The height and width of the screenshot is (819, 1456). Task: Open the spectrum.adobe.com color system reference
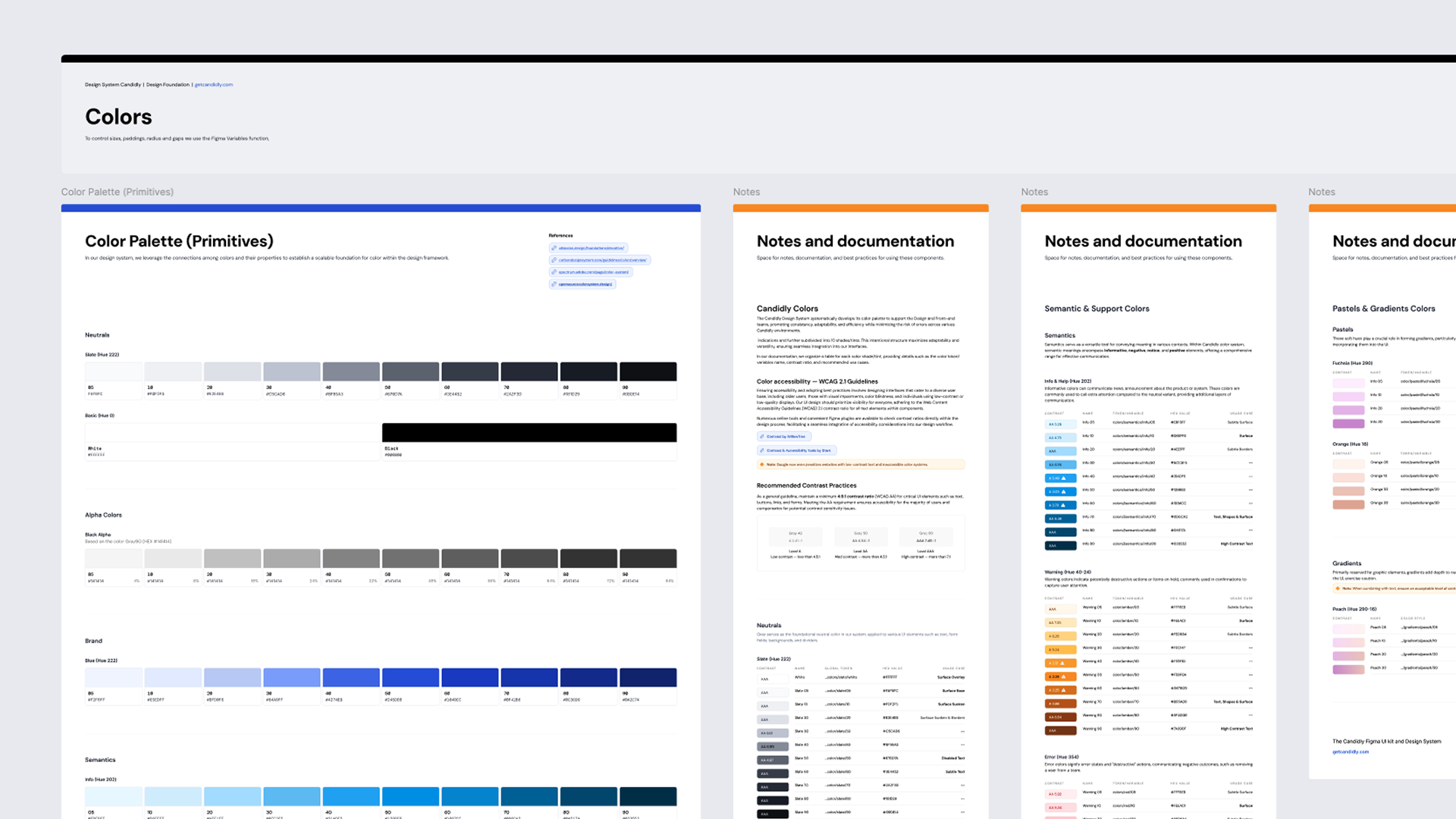595,271
